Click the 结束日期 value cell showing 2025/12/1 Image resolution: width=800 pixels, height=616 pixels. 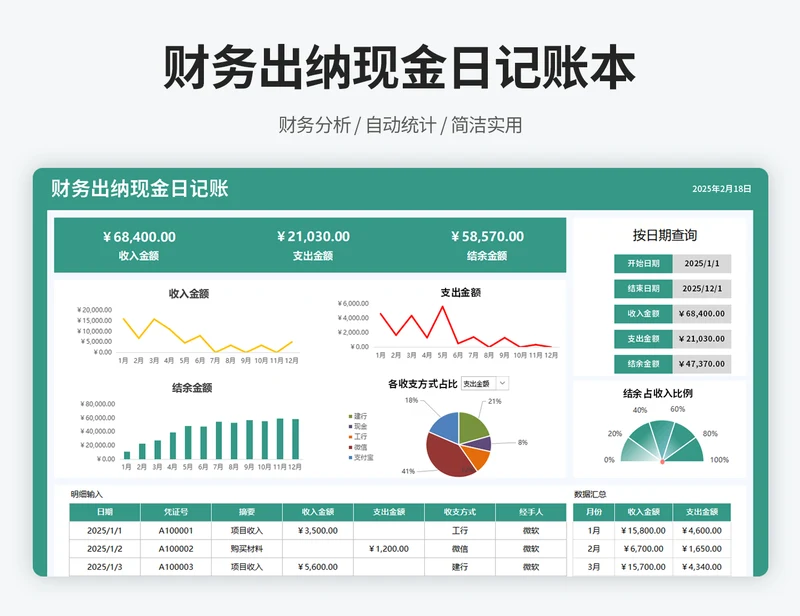[x=702, y=289]
